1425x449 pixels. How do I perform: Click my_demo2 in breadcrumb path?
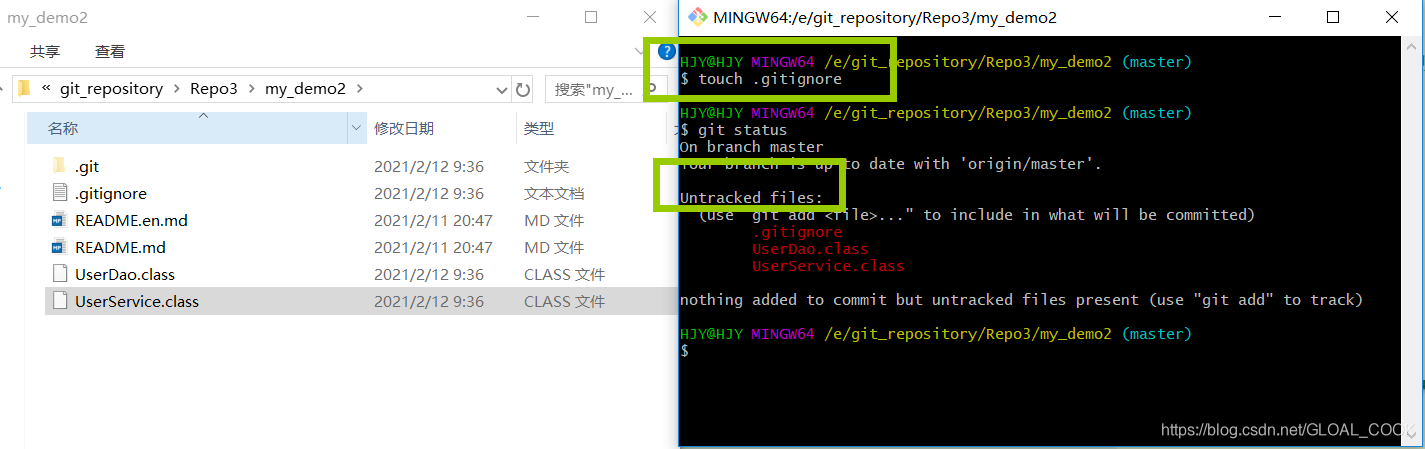[305, 89]
